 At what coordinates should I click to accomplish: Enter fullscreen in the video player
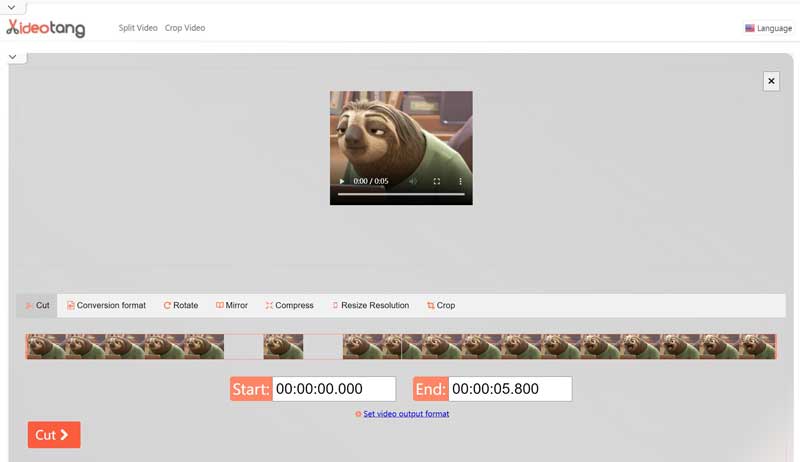437,181
